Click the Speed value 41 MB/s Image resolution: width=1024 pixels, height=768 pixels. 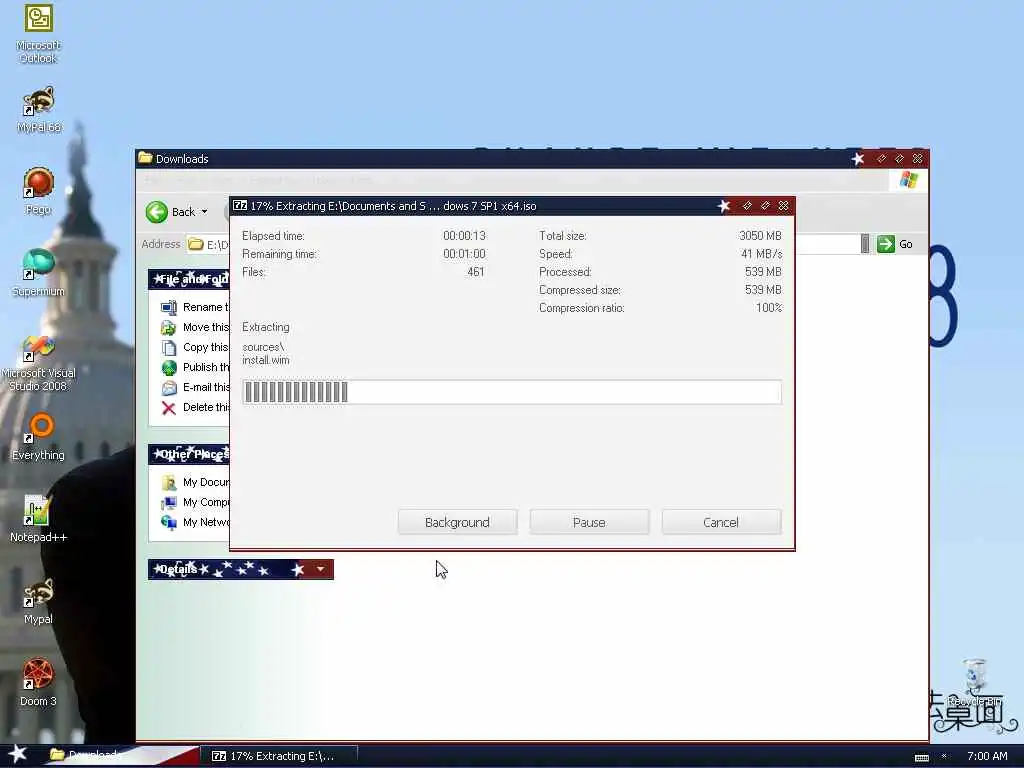[761, 254]
